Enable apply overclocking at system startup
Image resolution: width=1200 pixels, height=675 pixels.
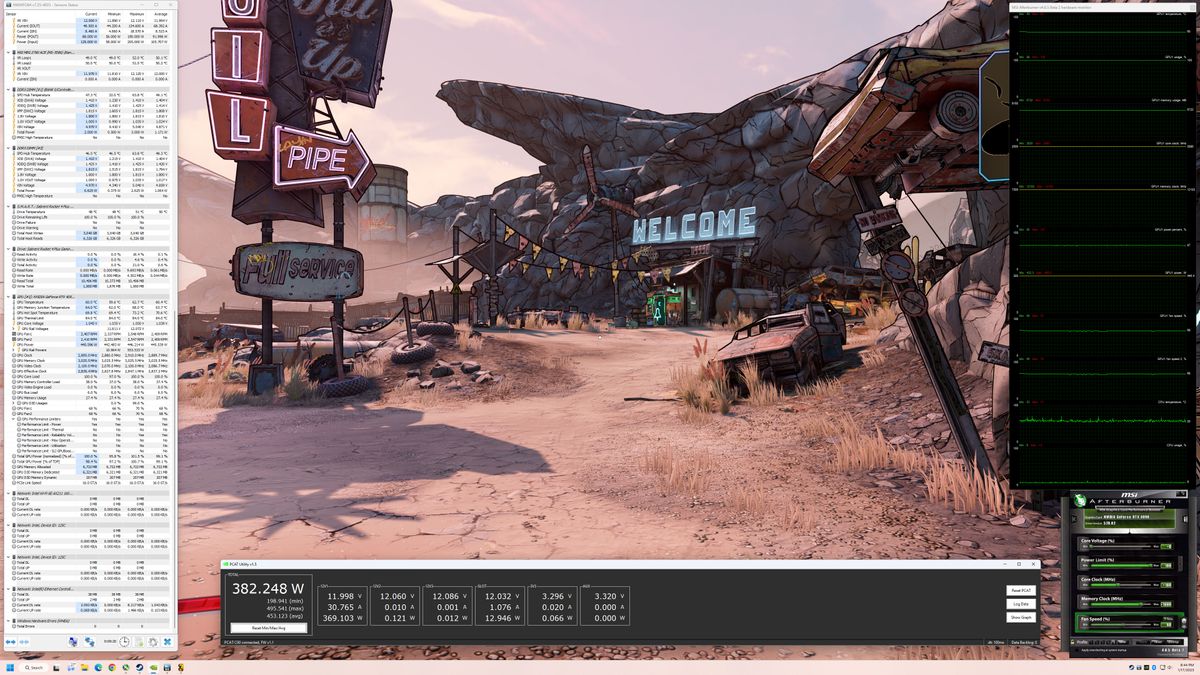[x=1077, y=650]
